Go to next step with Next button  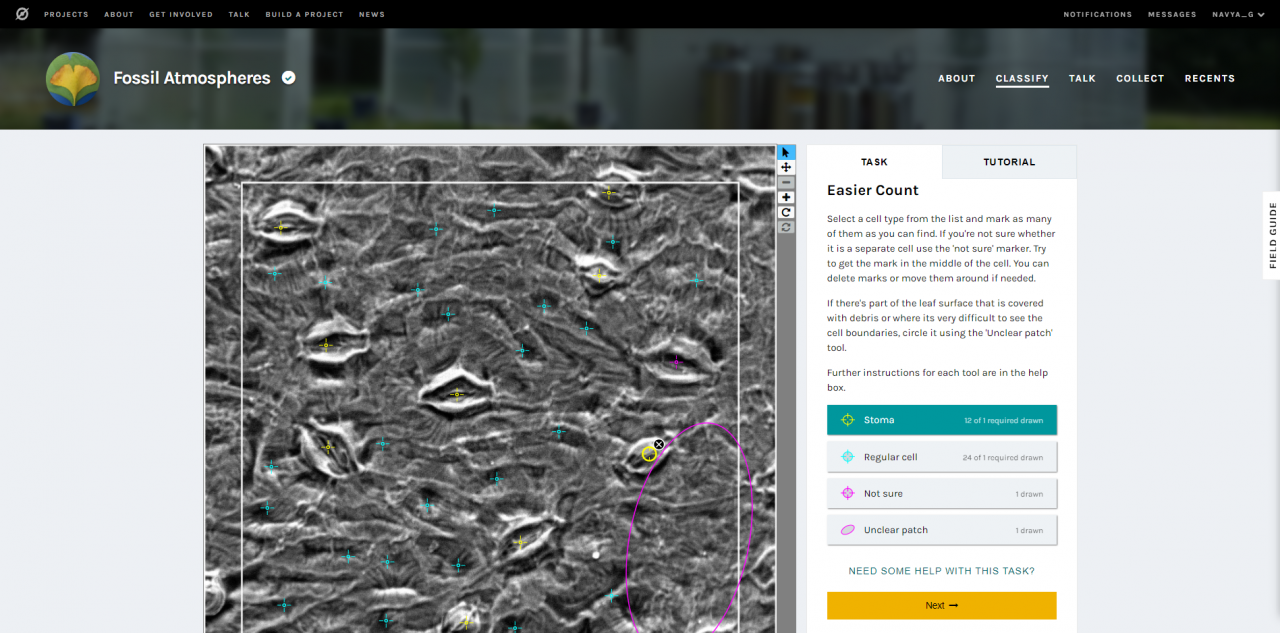(942, 605)
